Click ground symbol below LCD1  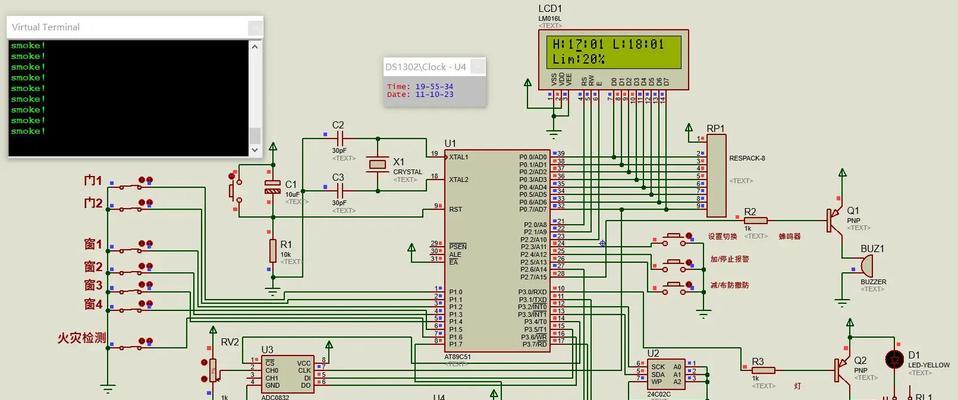pos(554,135)
